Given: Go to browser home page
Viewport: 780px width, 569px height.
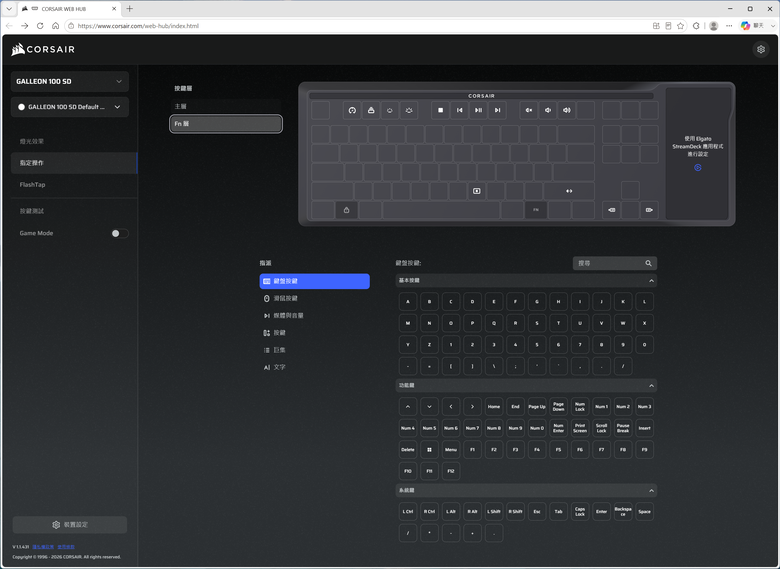Looking at the screenshot, I should (55, 26).
